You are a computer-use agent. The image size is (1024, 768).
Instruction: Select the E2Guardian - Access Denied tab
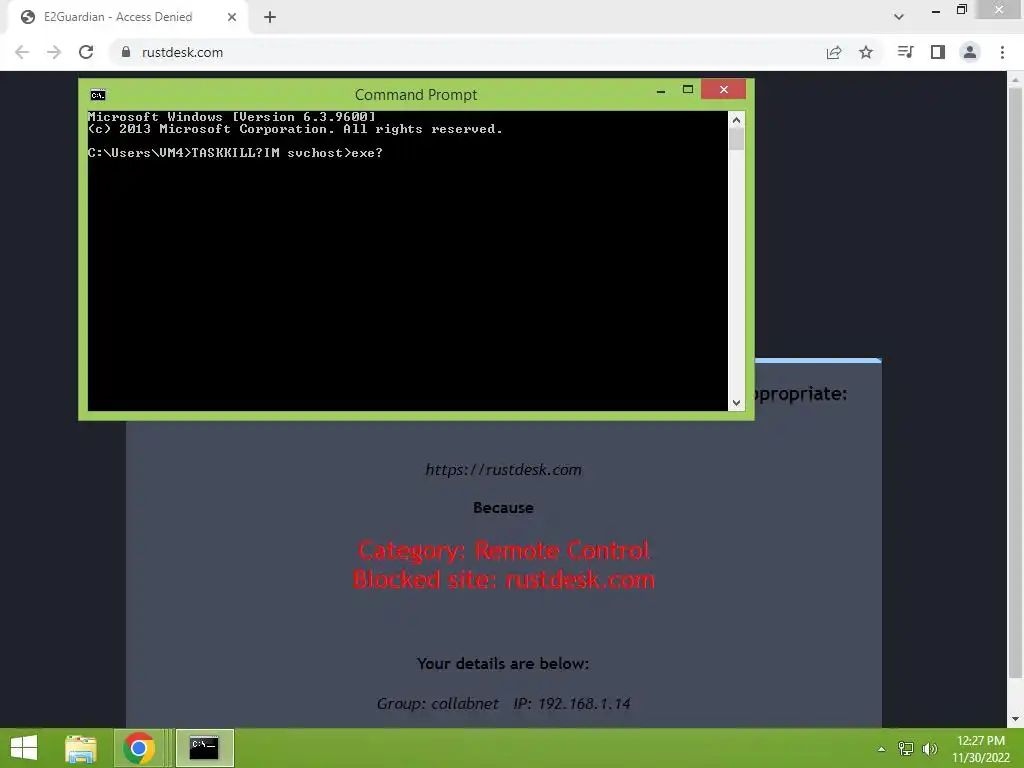118,17
